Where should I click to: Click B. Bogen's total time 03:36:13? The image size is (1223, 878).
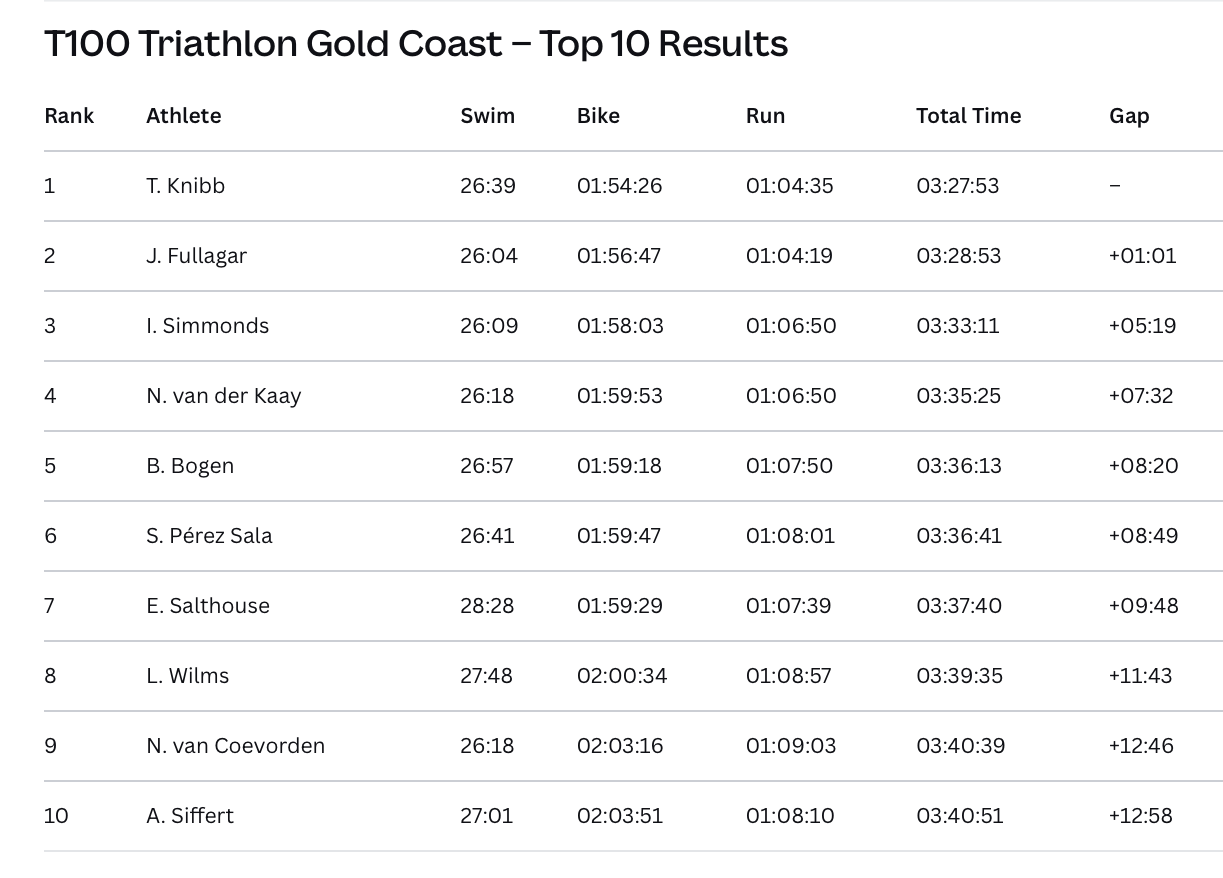[958, 466]
